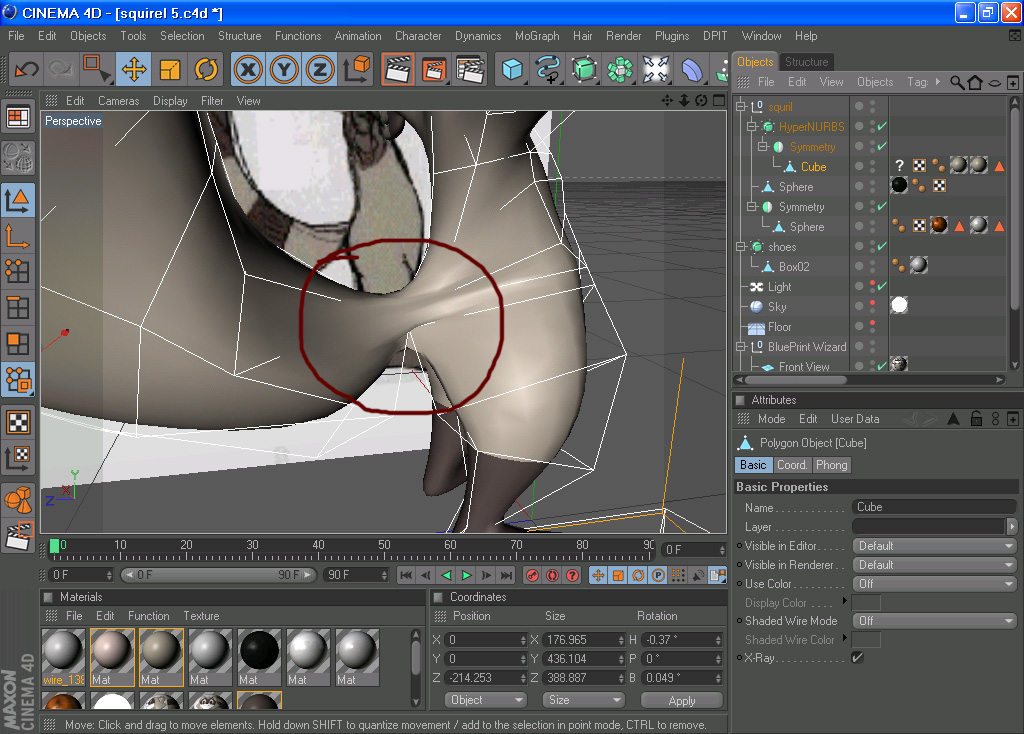
Task: Toggle the Light object enable checkmark
Action: pos(882,287)
